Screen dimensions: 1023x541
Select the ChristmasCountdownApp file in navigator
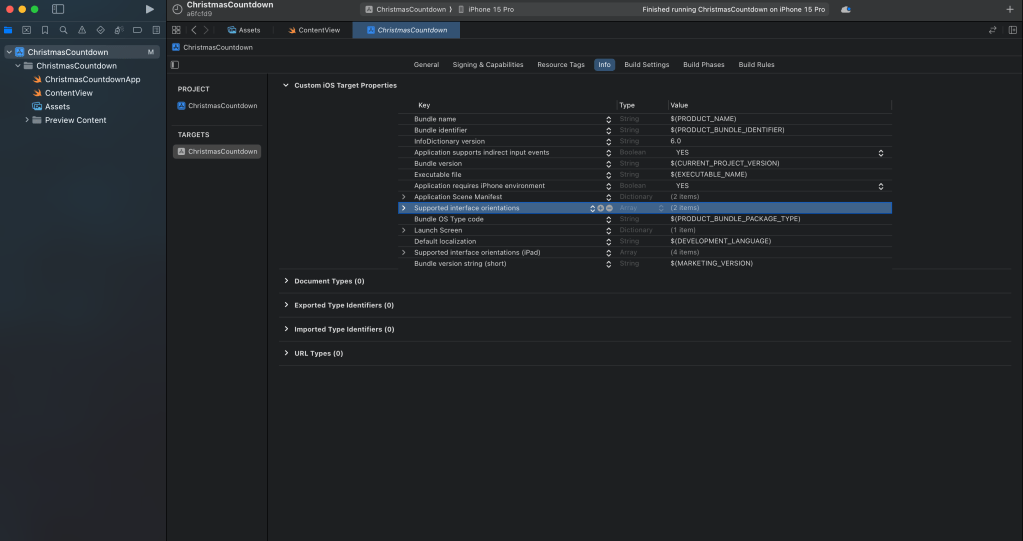[92, 79]
